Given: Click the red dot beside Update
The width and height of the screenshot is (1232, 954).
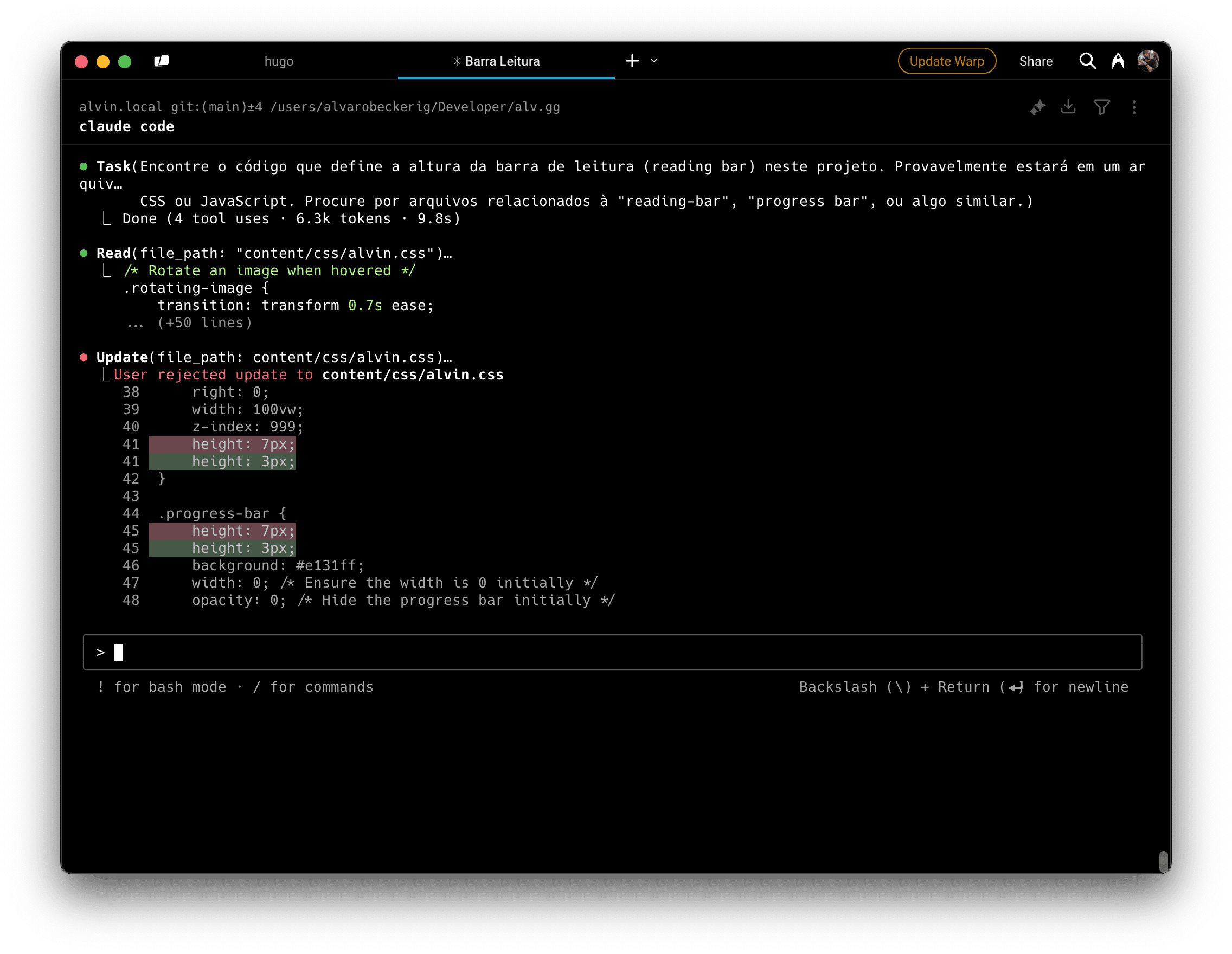Looking at the screenshot, I should [x=84, y=357].
